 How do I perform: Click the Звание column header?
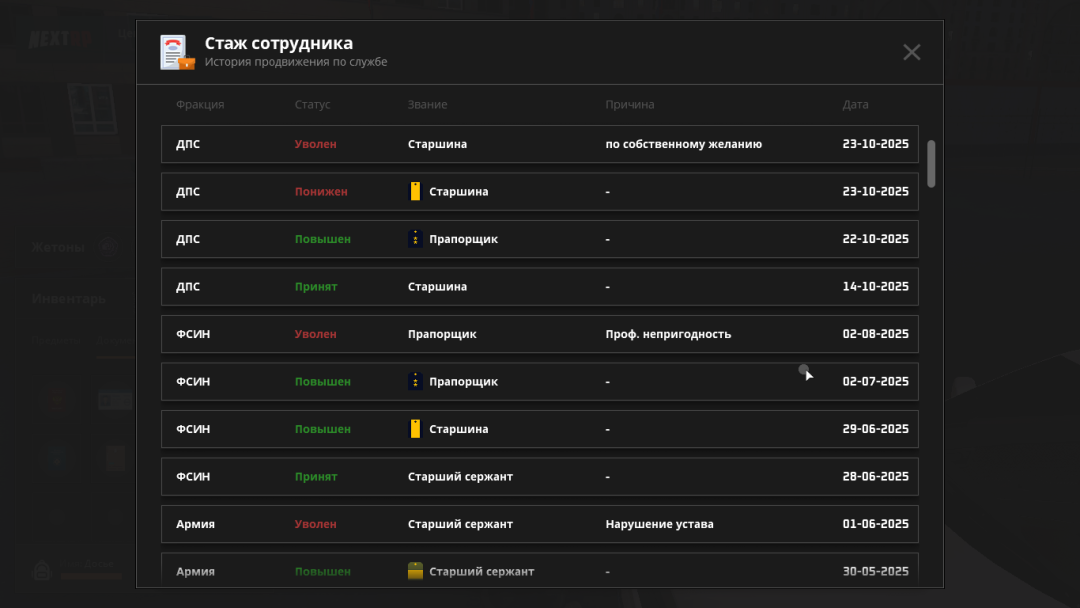coord(427,105)
